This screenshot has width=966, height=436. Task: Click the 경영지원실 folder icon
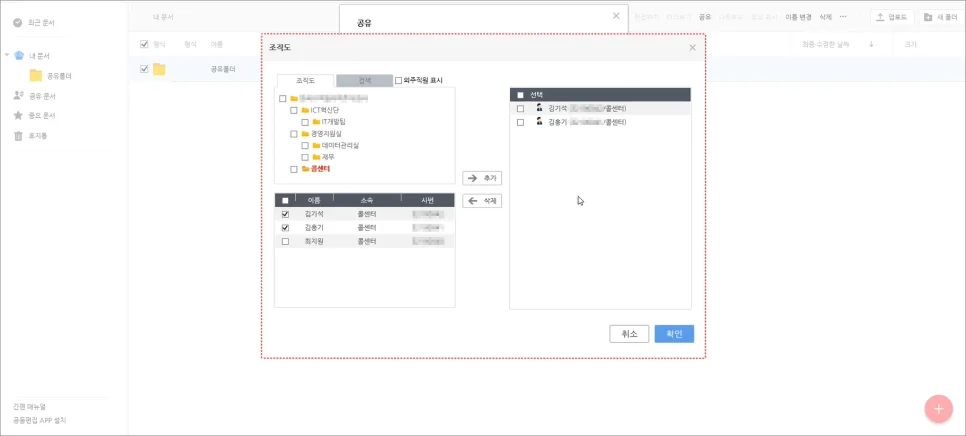pos(305,134)
